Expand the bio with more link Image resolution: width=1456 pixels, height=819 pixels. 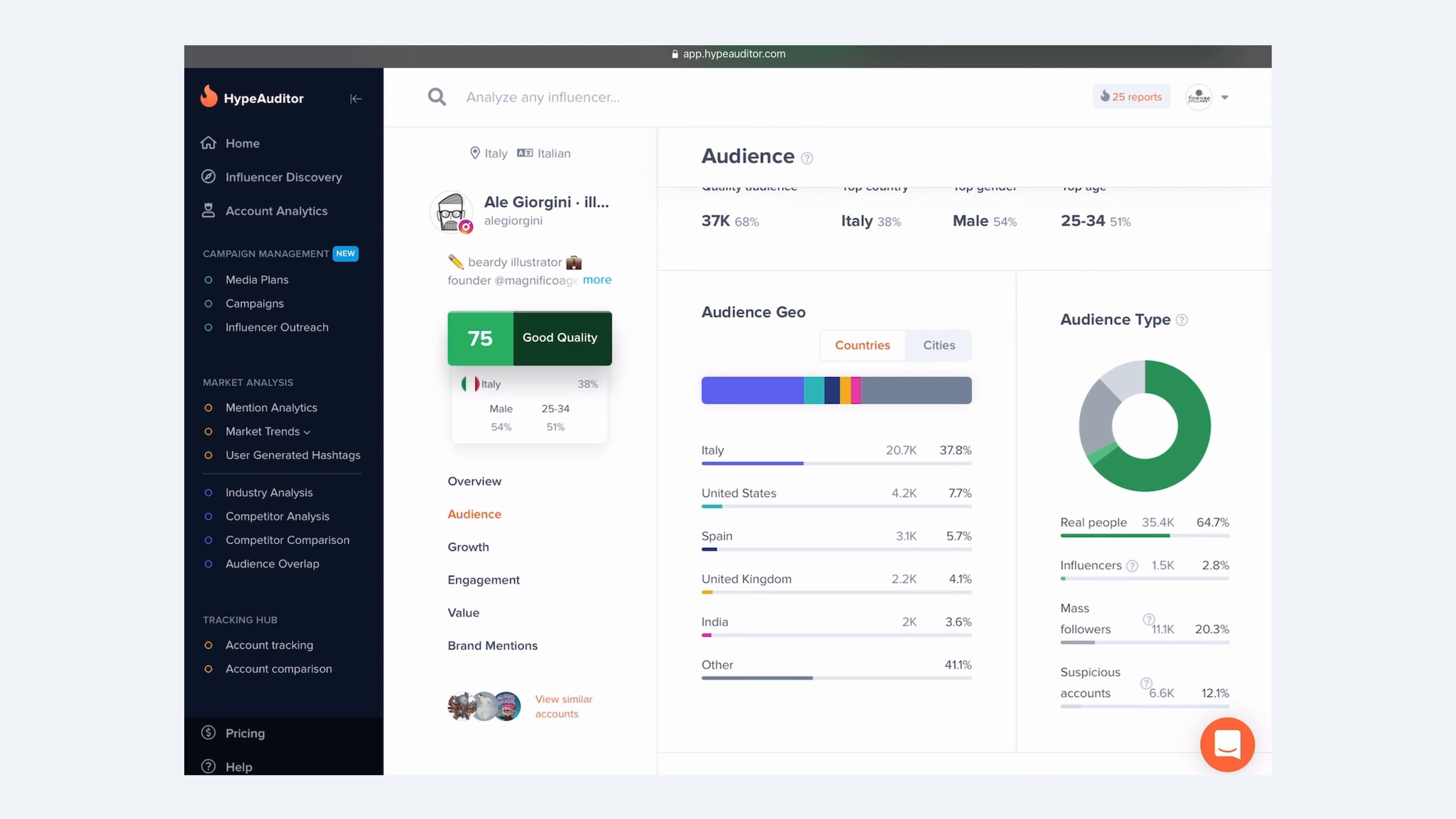[x=597, y=280]
